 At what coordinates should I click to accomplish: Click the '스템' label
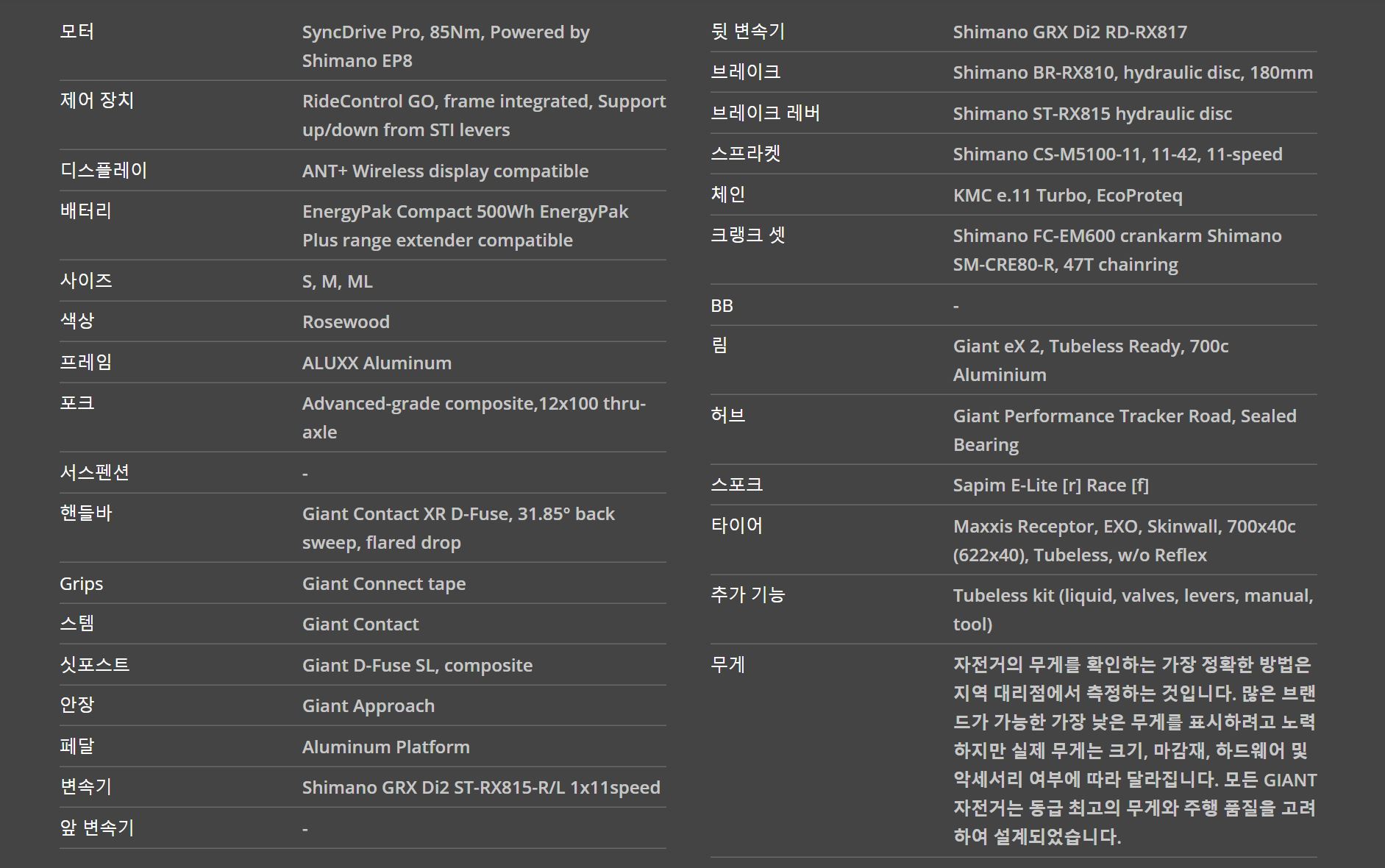point(77,625)
